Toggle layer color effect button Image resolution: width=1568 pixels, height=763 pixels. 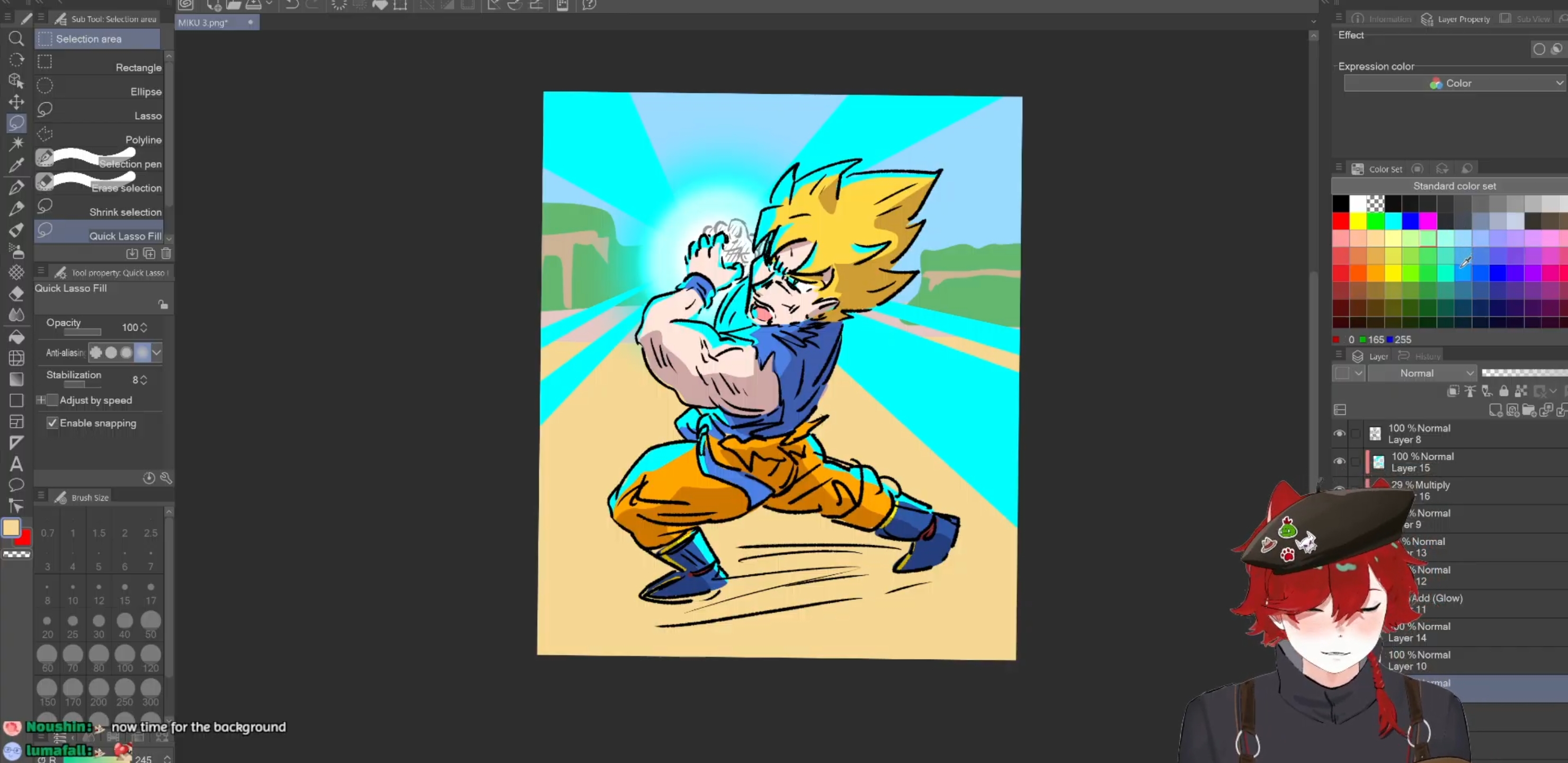click(x=1557, y=49)
